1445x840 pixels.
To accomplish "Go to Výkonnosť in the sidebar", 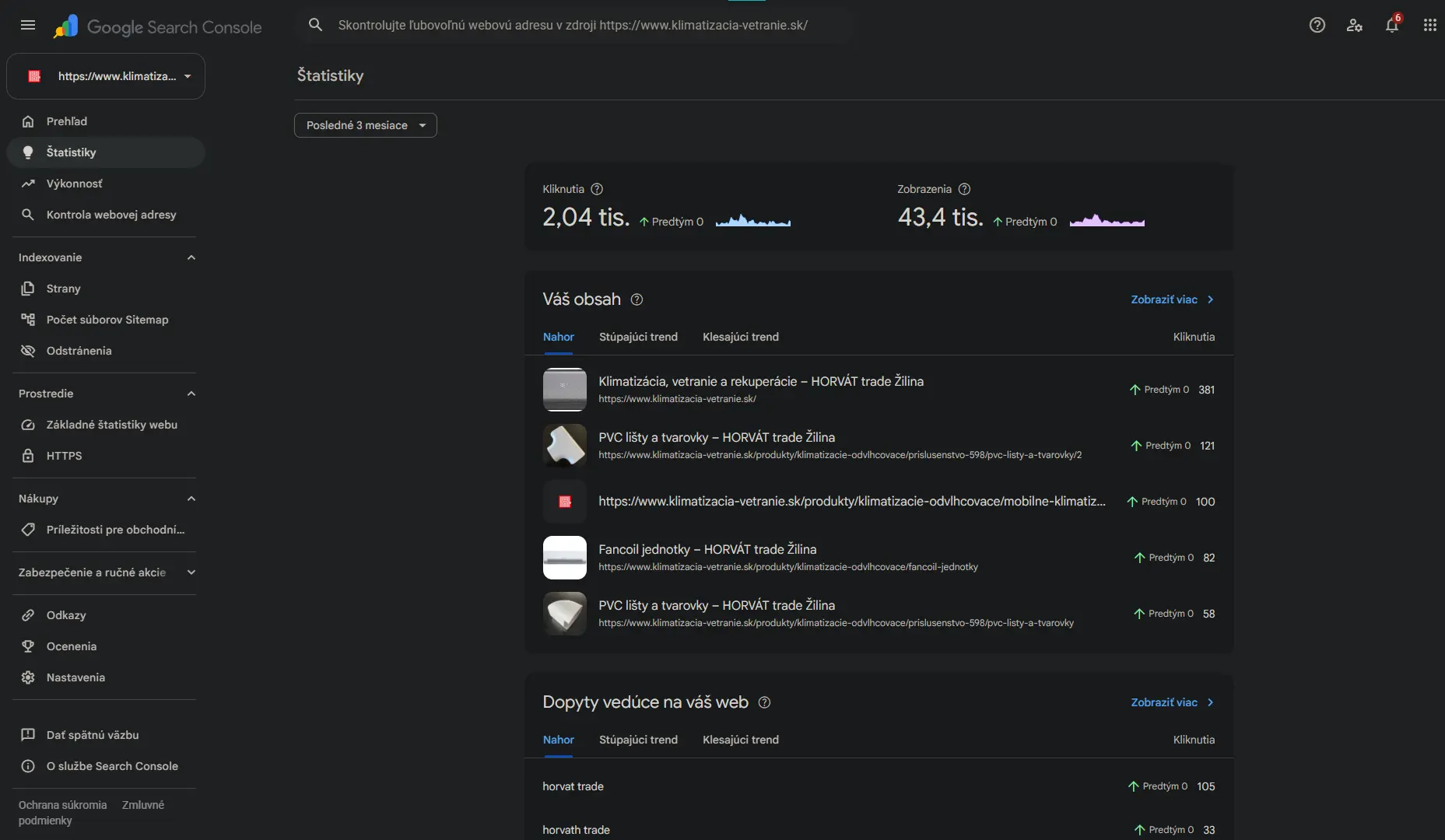I will [x=106, y=184].
